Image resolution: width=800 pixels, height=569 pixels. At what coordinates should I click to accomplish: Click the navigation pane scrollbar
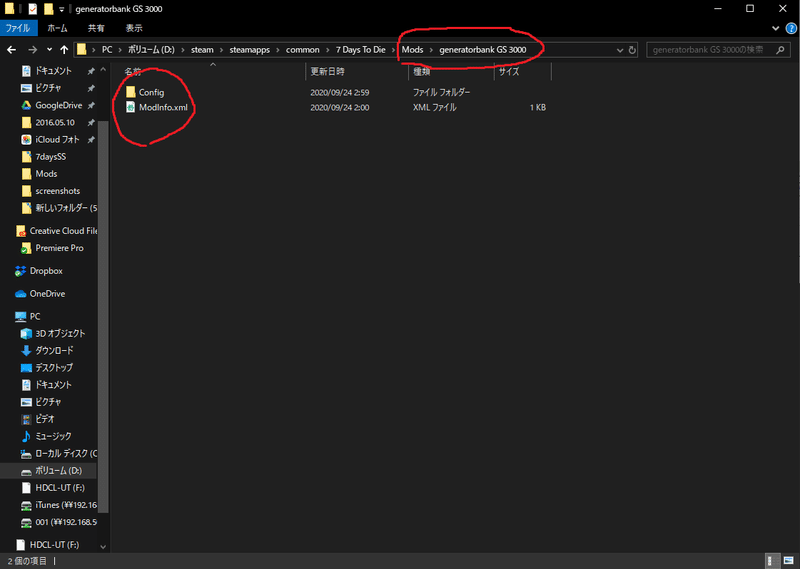(103, 316)
